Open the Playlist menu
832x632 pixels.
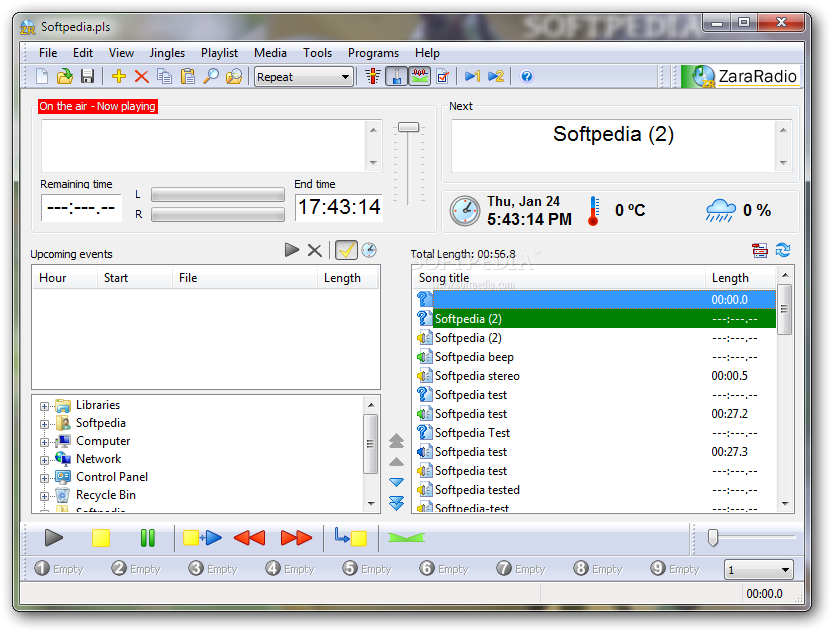[219, 53]
